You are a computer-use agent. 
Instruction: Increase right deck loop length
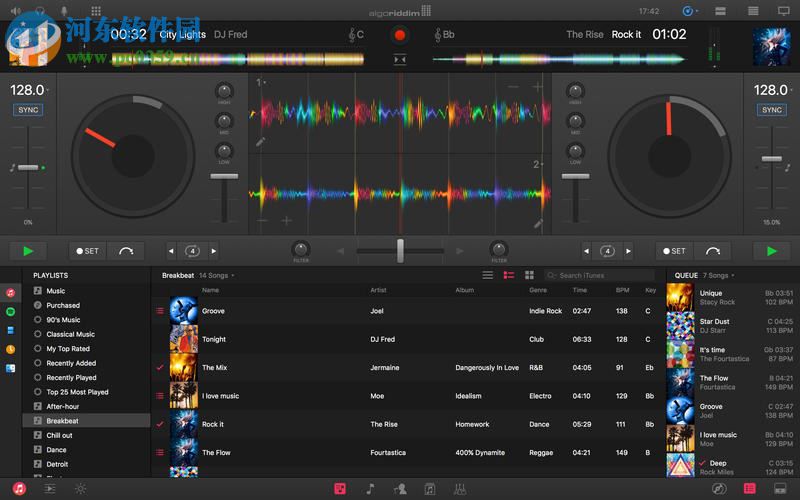[x=628, y=251]
